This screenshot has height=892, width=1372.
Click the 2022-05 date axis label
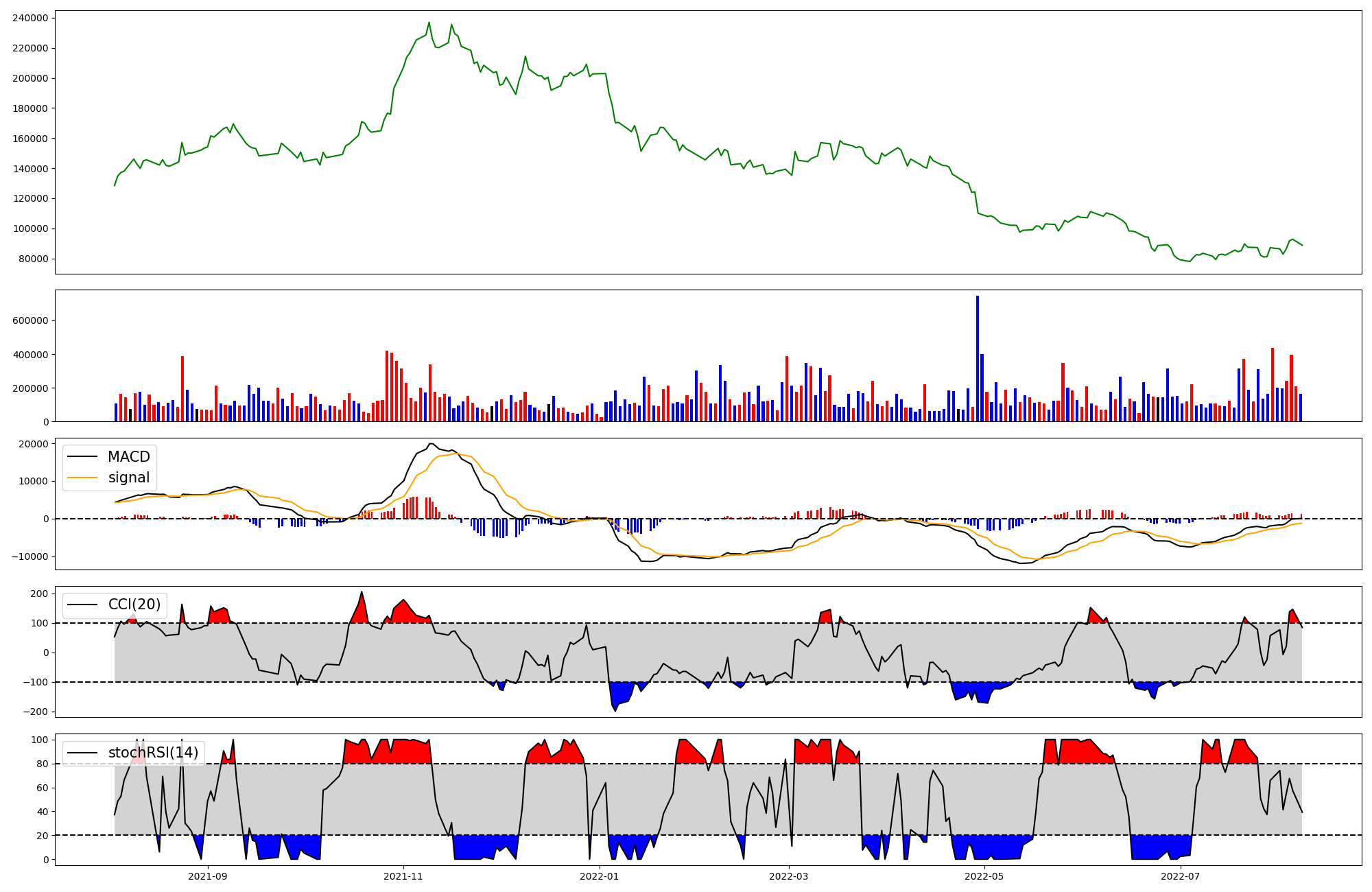[x=984, y=876]
